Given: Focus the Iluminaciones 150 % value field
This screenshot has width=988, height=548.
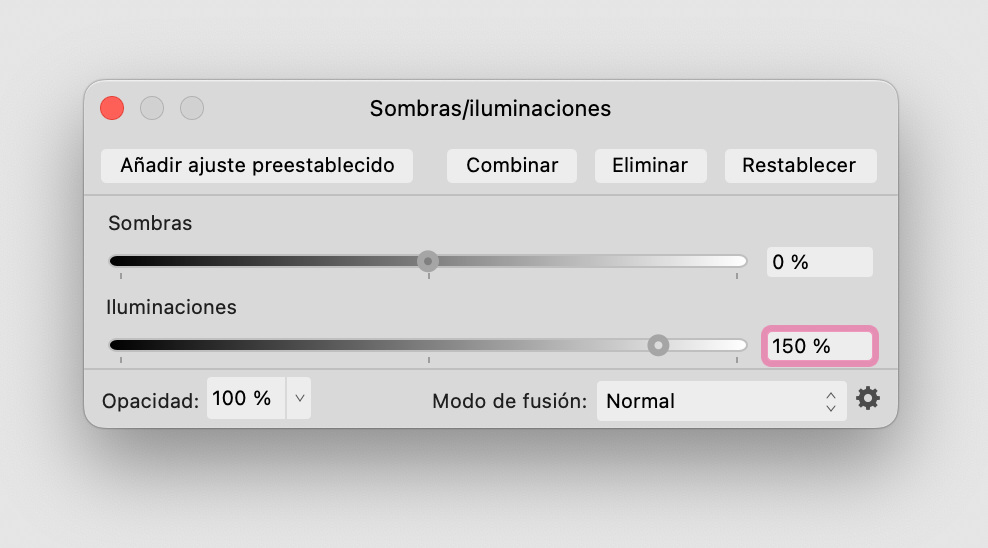Looking at the screenshot, I should (x=820, y=346).
